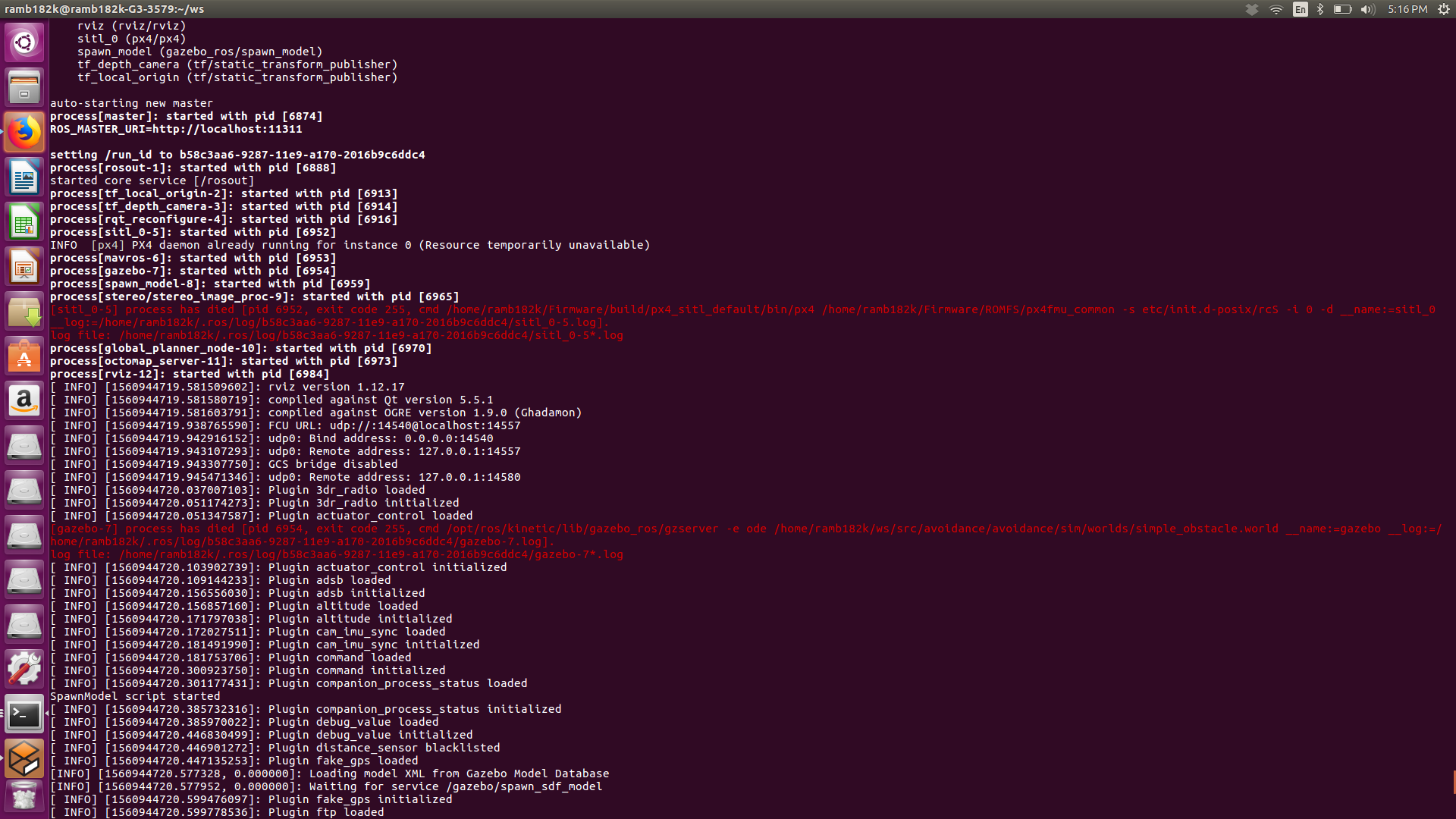Open LibreOffice Impress presentation icon
The image size is (1456, 819).
(24, 267)
